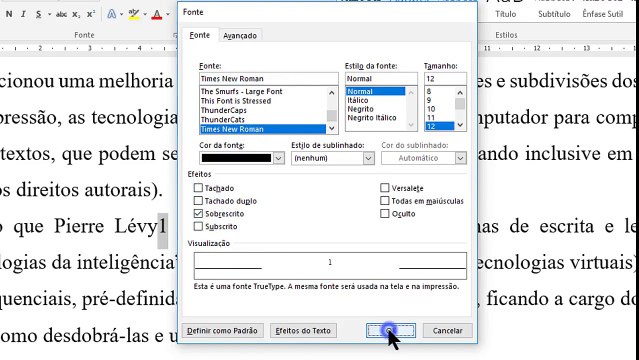Toggle italic formatting in the ribbon
This screenshot has width=639, height=360.
point(23,14)
